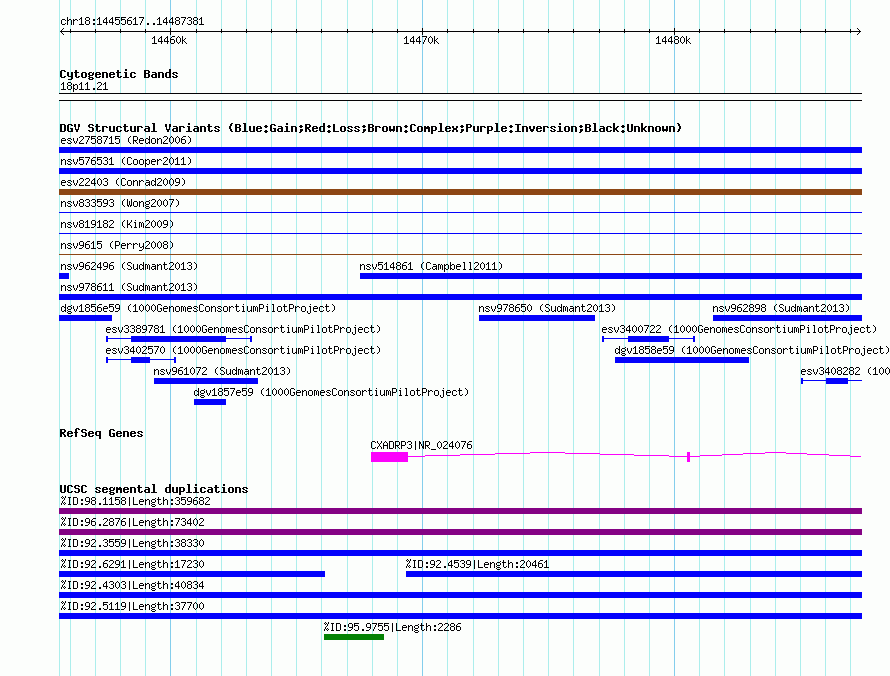This screenshot has height=676, width=890.
Task: Select the 18p11.21 band label
Action: coord(84,86)
